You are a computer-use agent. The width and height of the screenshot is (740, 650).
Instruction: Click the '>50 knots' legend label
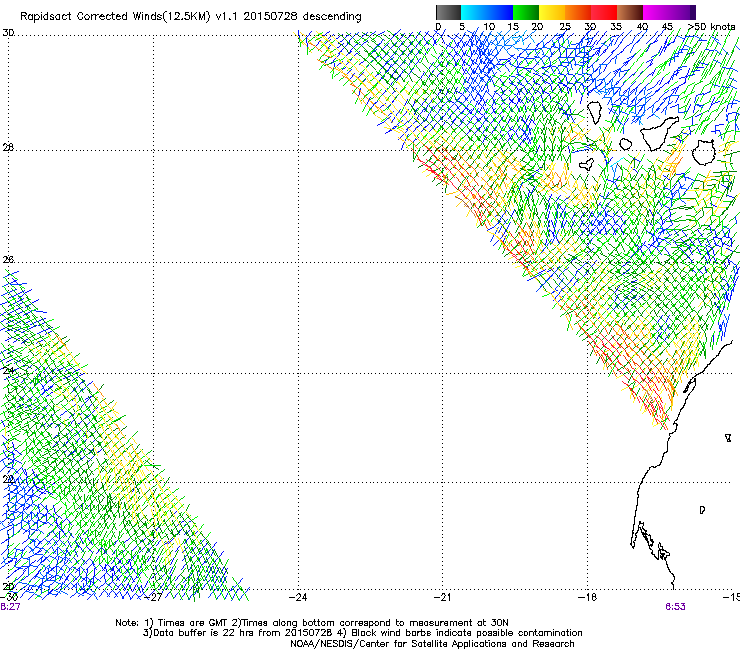(x=711, y=27)
